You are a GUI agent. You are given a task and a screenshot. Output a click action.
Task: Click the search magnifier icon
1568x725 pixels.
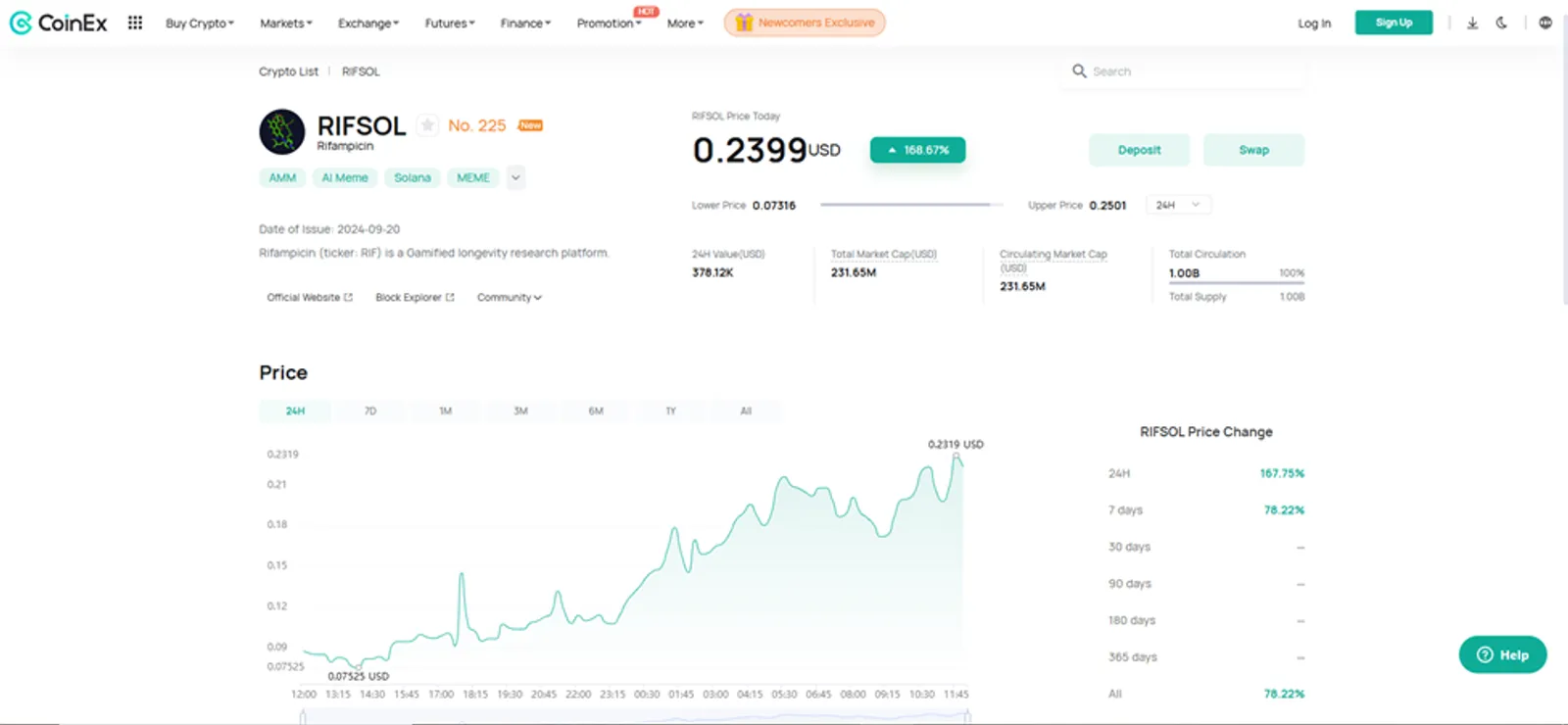(x=1079, y=71)
